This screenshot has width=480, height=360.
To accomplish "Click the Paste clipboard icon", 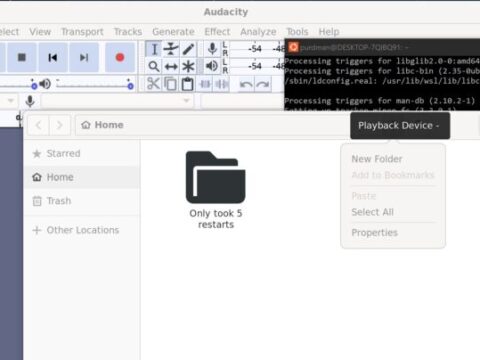I will click(x=188, y=84).
